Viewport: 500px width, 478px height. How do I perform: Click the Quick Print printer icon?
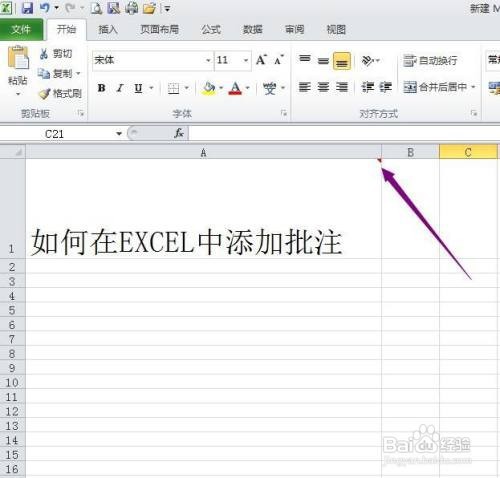(131, 8)
